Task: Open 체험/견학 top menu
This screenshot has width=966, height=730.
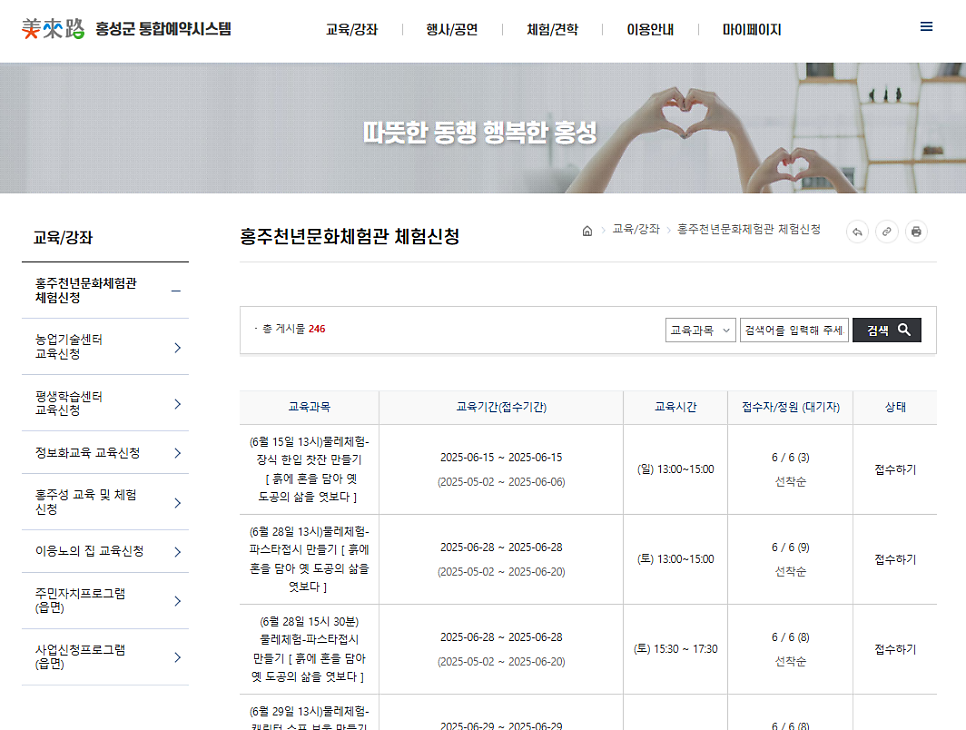Action: [x=553, y=30]
